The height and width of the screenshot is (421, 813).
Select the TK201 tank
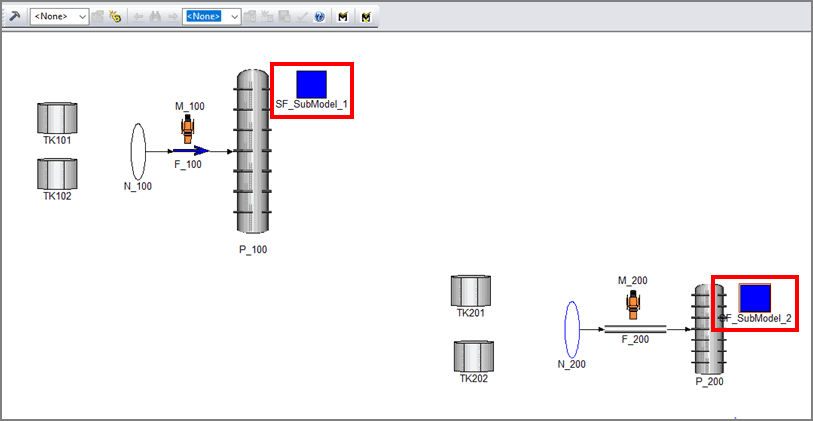click(x=471, y=290)
